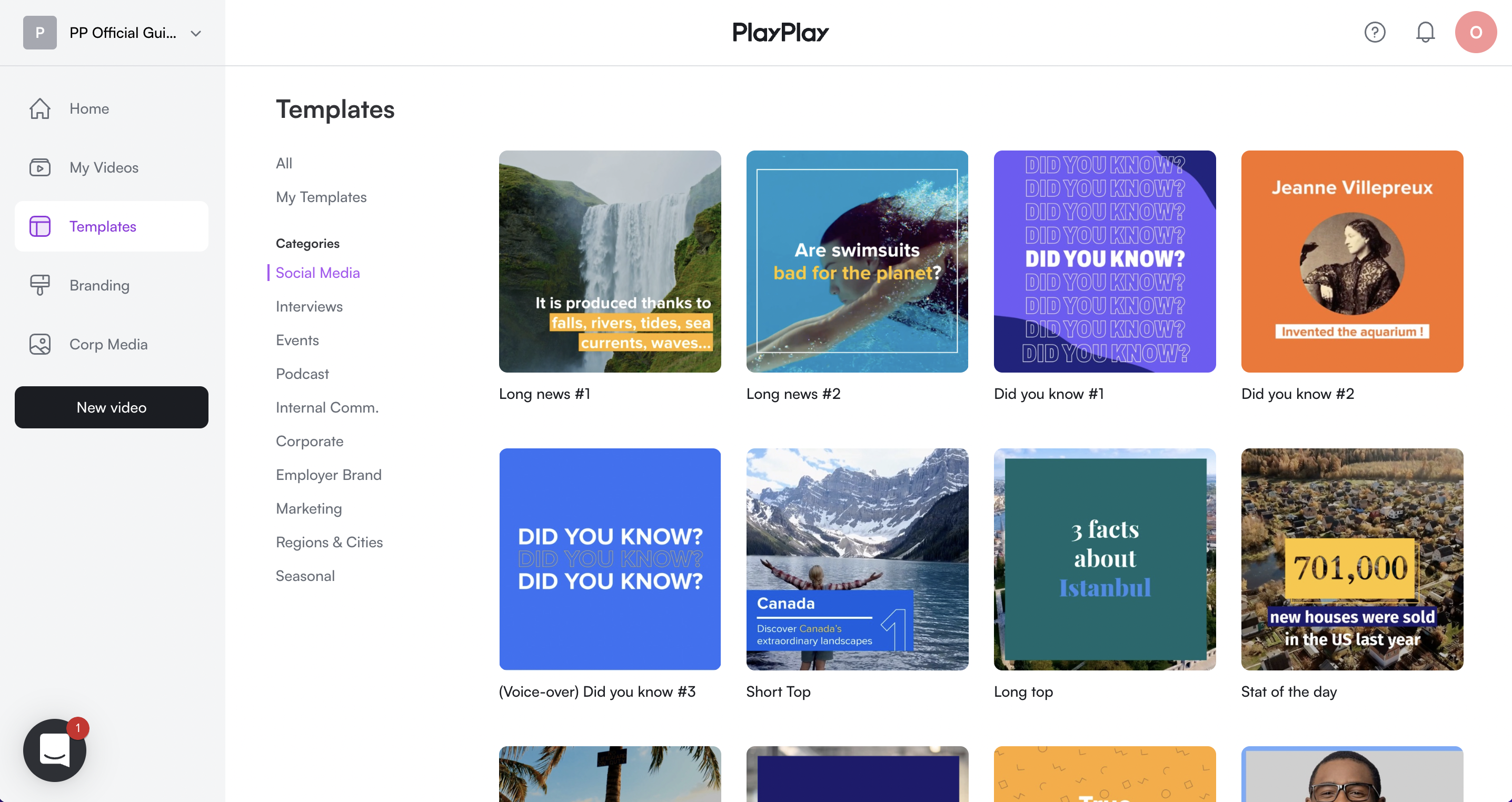This screenshot has width=1512, height=802.
Task: Switch to My Templates filter
Action: (x=321, y=197)
